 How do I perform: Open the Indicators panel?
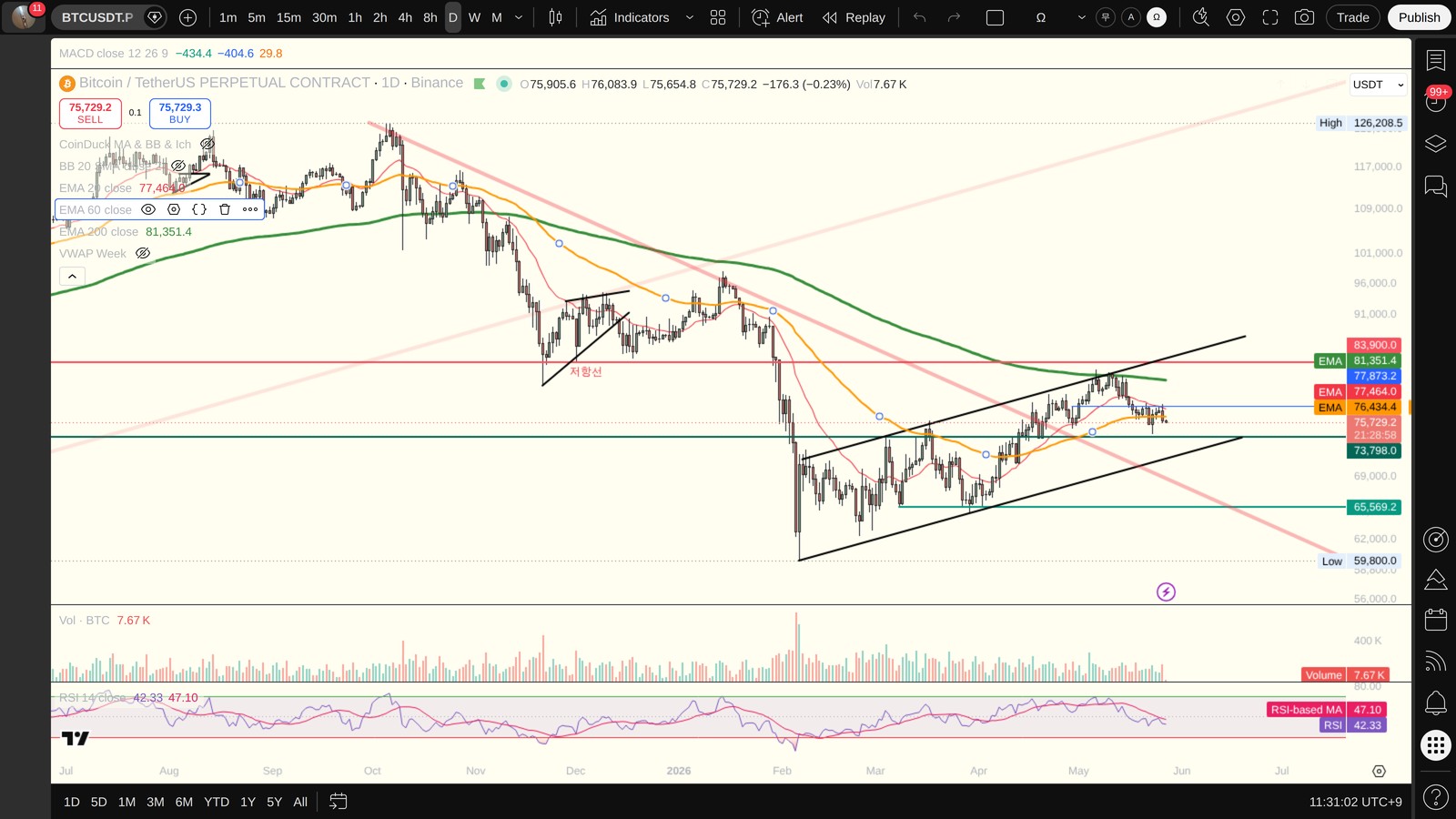629,17
